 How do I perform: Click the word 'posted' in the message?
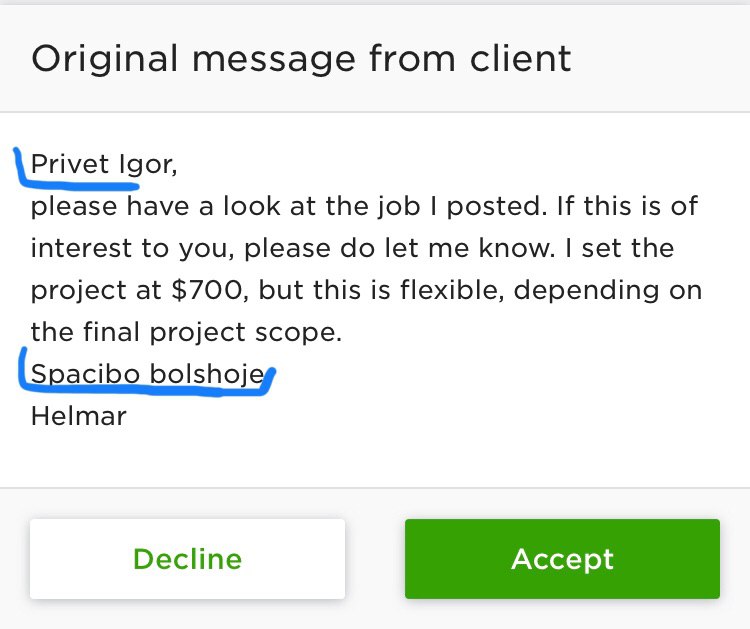tap(493, 206)
